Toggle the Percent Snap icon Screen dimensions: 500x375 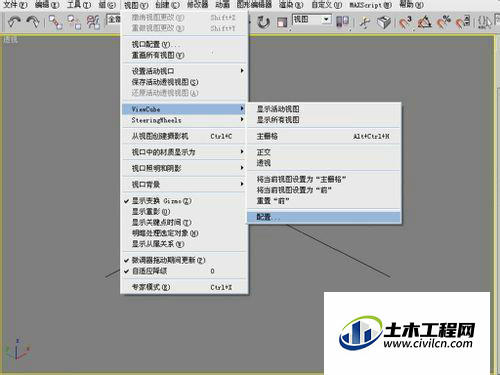(x=444, y=22)
